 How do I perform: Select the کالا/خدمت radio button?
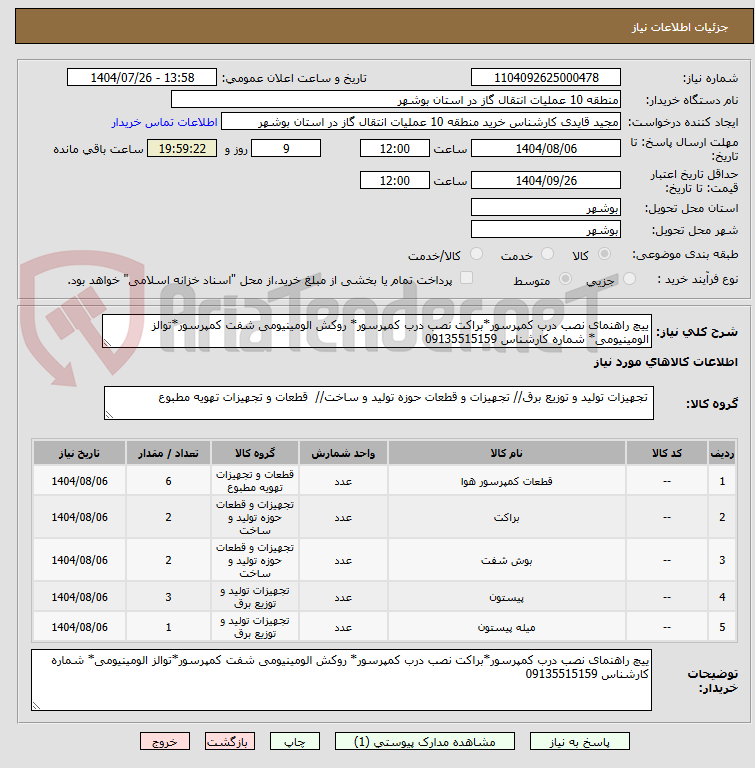(476, 254)
